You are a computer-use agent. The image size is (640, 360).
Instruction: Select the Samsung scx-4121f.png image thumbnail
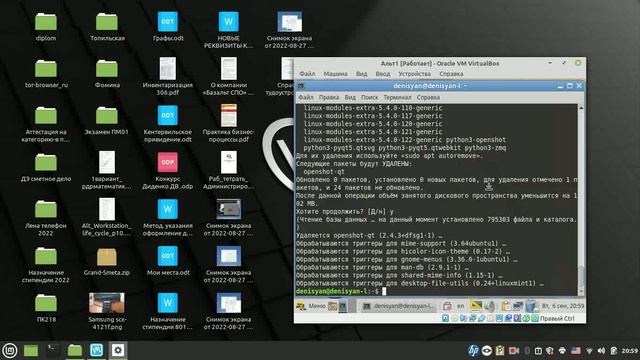[107, 303]
